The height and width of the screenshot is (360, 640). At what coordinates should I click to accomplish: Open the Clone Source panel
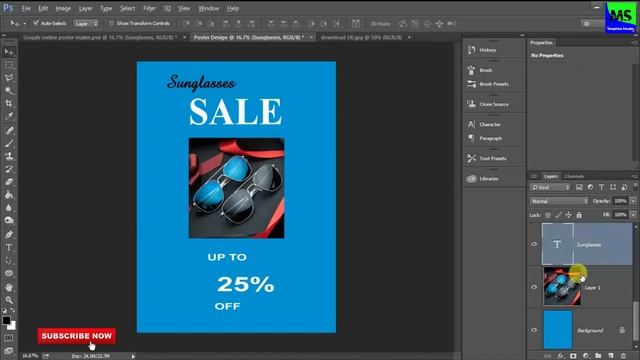tap(493, 104)
